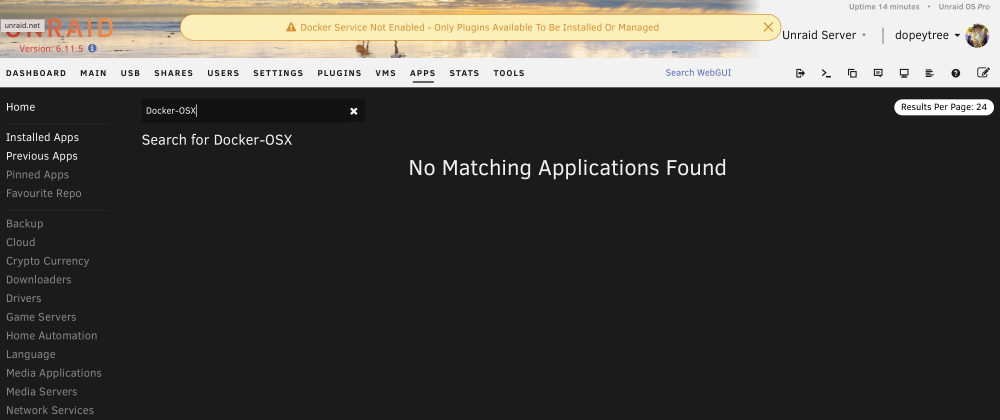Image resolution: width=1000 pixels, height=420 pixels.
Task: Dismiss the Docker Service Not Enabled banner
Action: pos(768,27)
